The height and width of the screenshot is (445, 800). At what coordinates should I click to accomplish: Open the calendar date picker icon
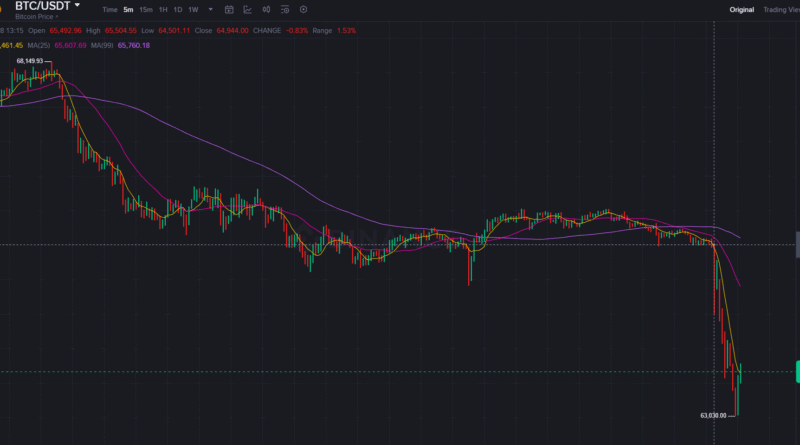[x=229, y=10]
